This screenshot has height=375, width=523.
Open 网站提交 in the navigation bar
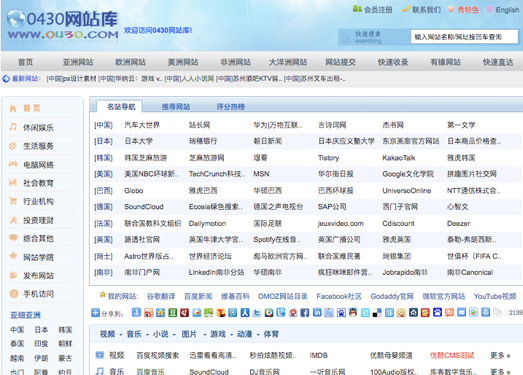pyautogui.click(x=341, y=62)
